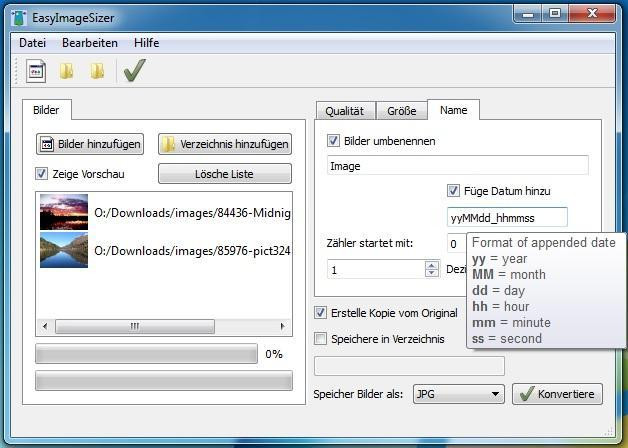Click the EasyImageSizer title bar app icon
This screenshot has width=628, height=448.
click(19, 18)
